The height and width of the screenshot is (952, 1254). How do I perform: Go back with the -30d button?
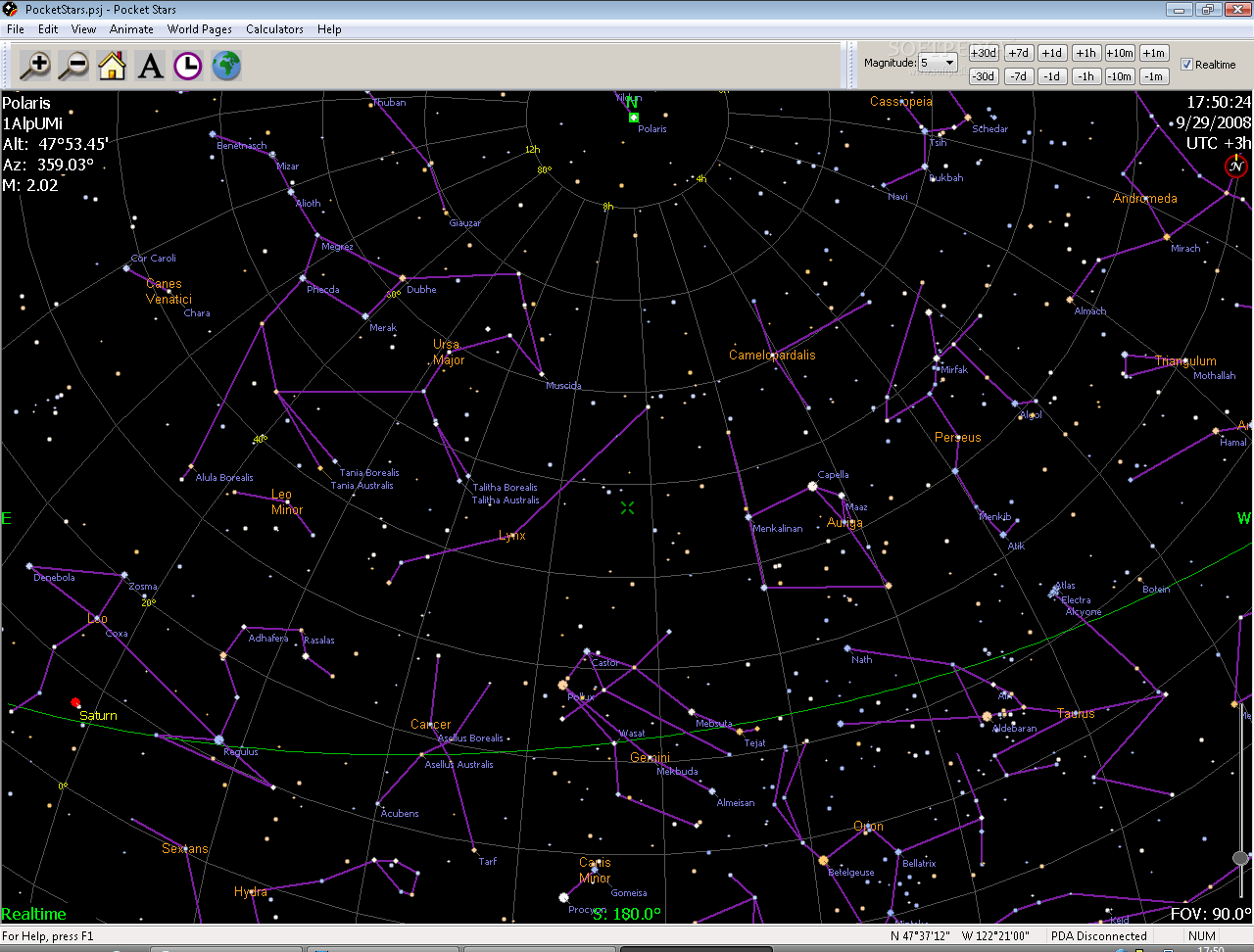pos(984,76)
